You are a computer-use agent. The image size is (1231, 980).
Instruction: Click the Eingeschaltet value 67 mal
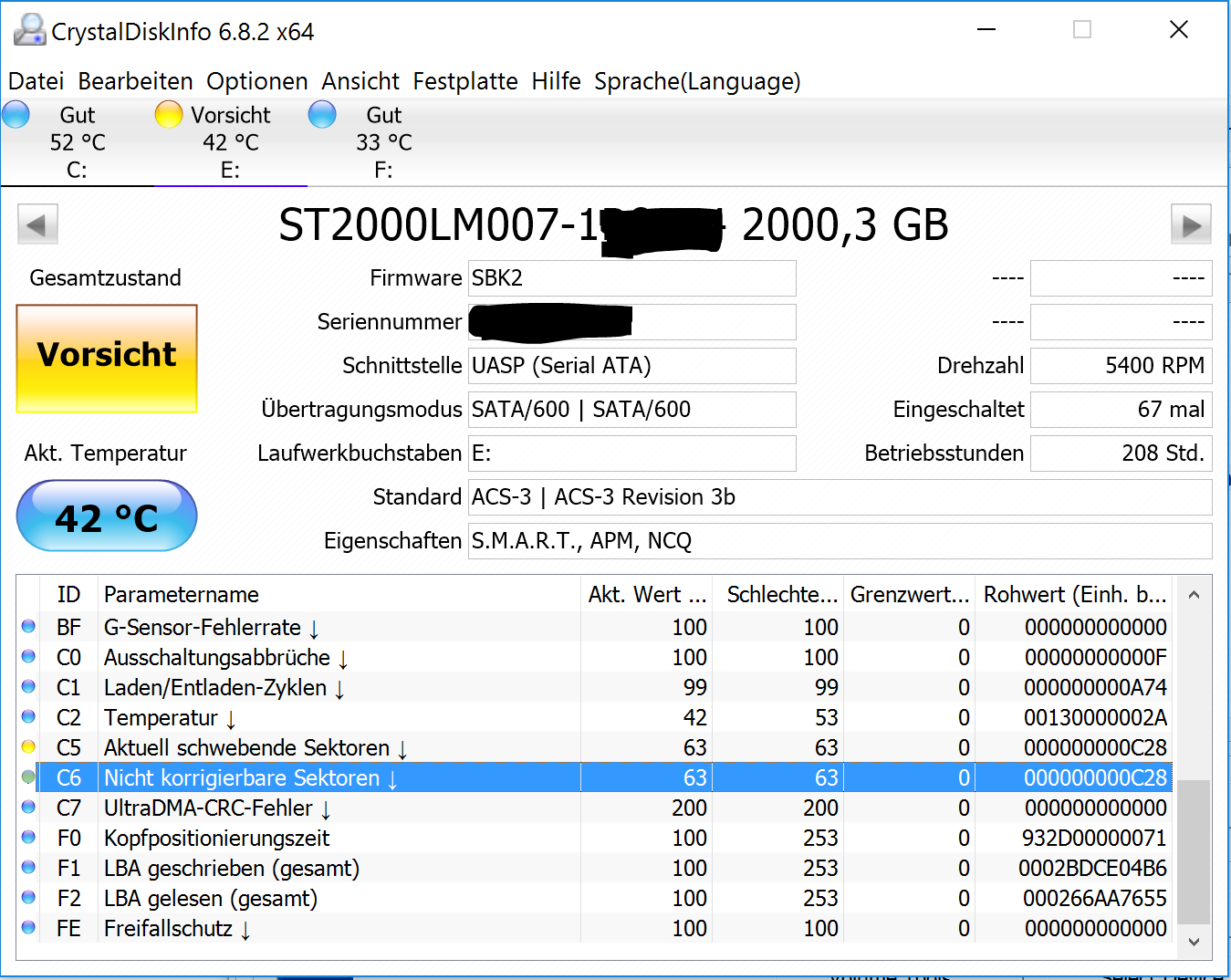pos(1121,410)
